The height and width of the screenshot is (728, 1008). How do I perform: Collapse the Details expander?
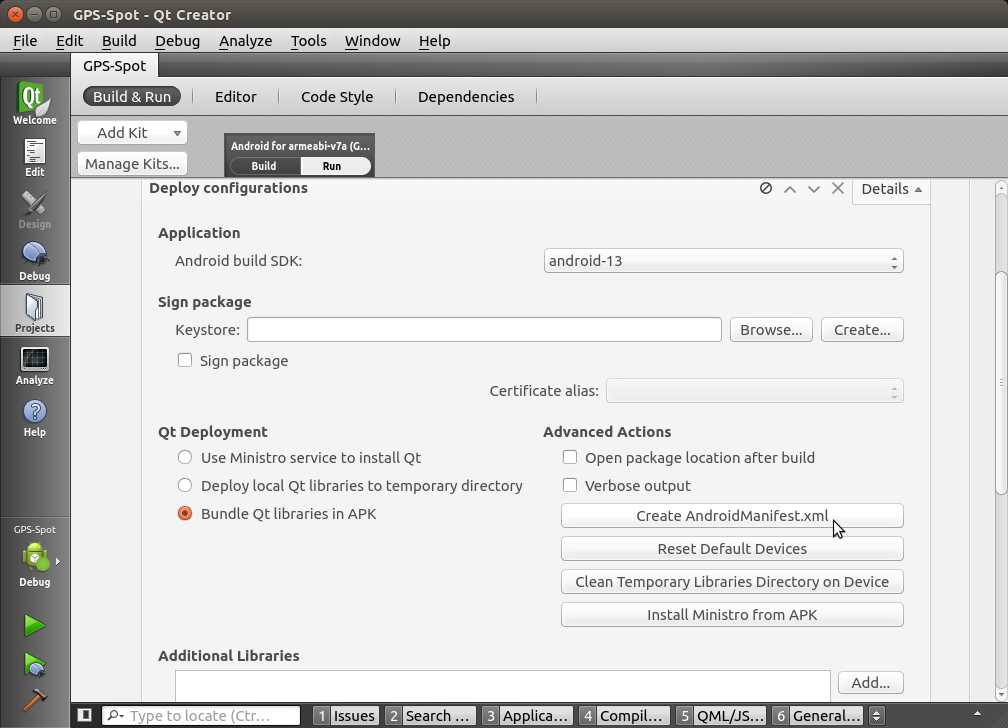[x=891, y=189]
